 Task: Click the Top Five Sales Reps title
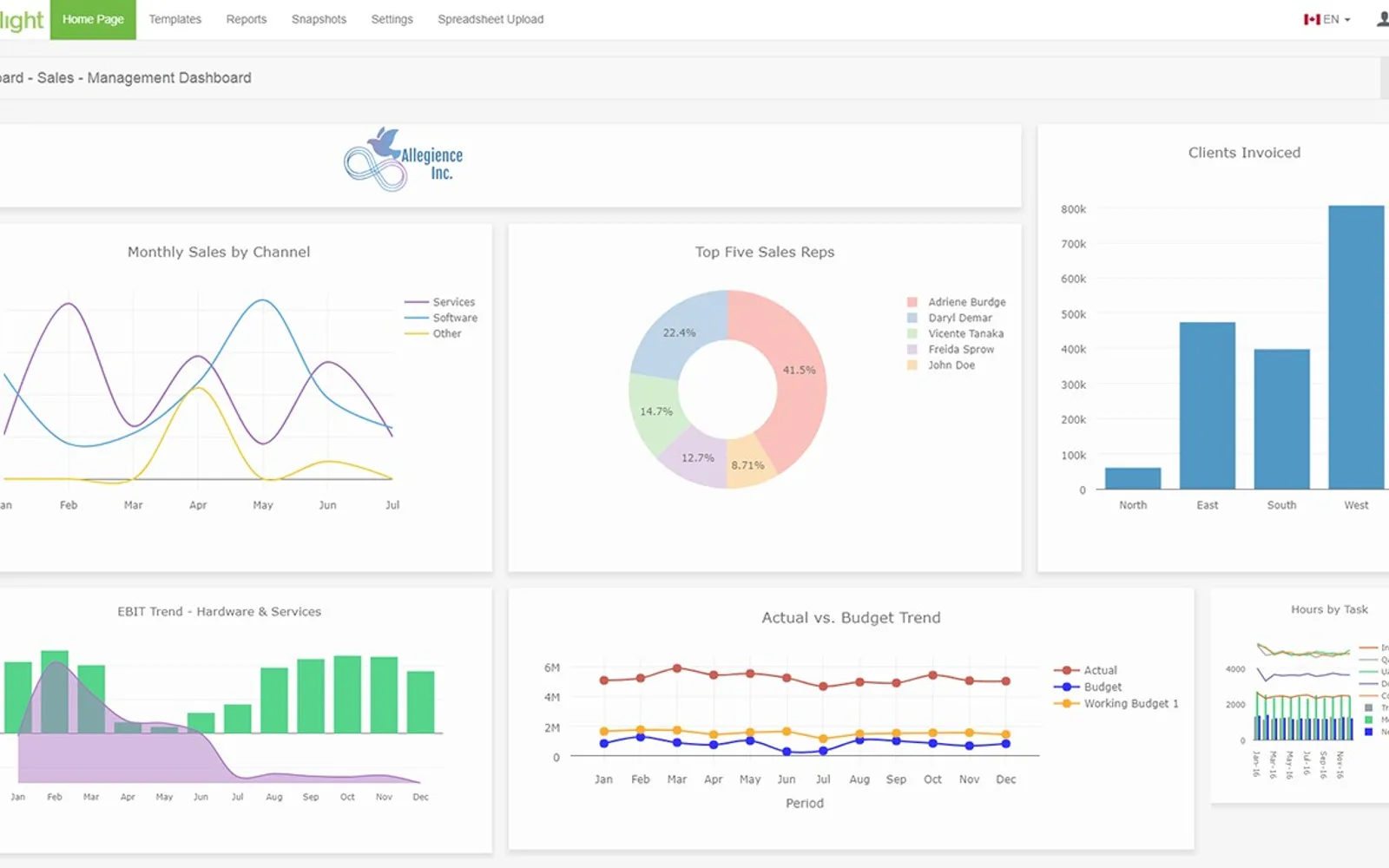coord(765,252)
